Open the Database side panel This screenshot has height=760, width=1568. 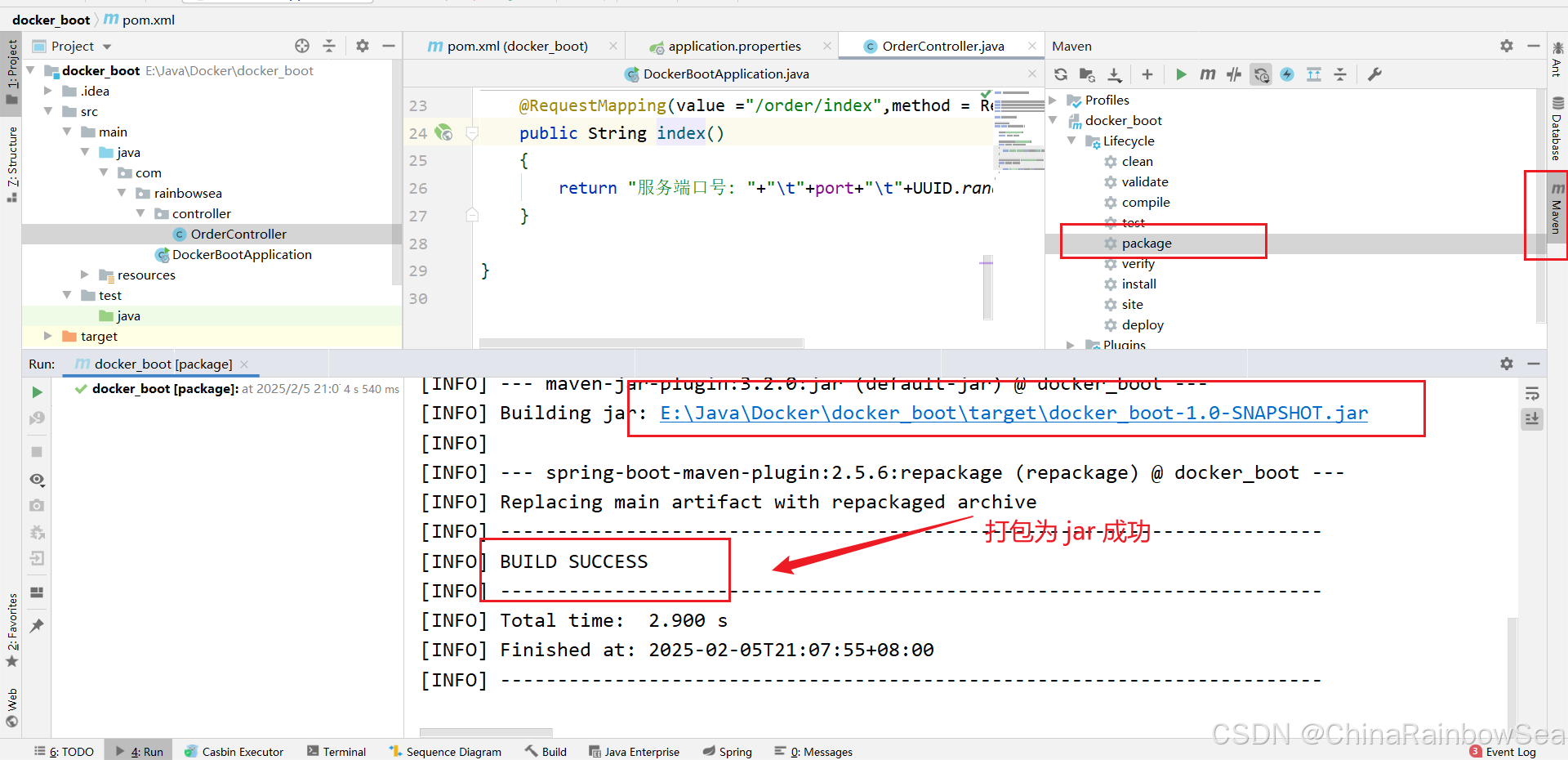1557,128
